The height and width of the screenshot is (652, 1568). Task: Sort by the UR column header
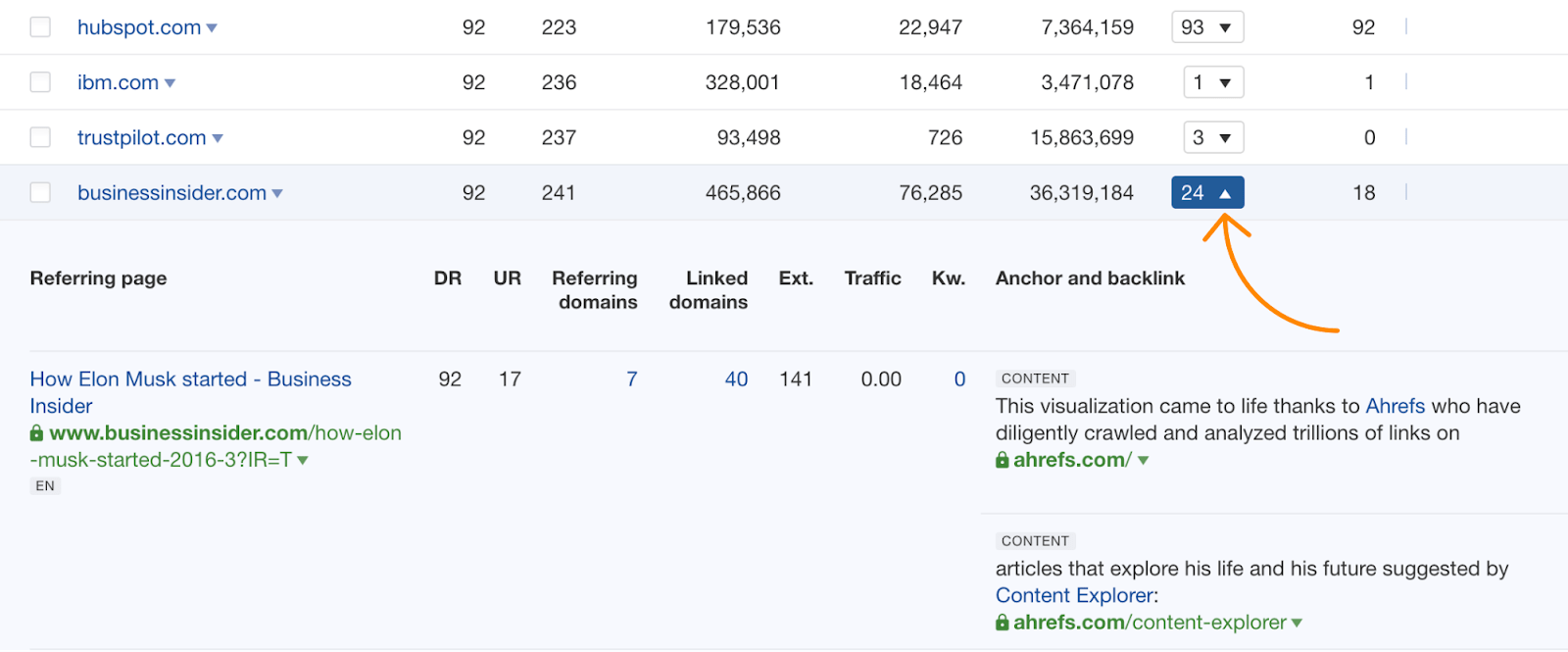[508, 278]
